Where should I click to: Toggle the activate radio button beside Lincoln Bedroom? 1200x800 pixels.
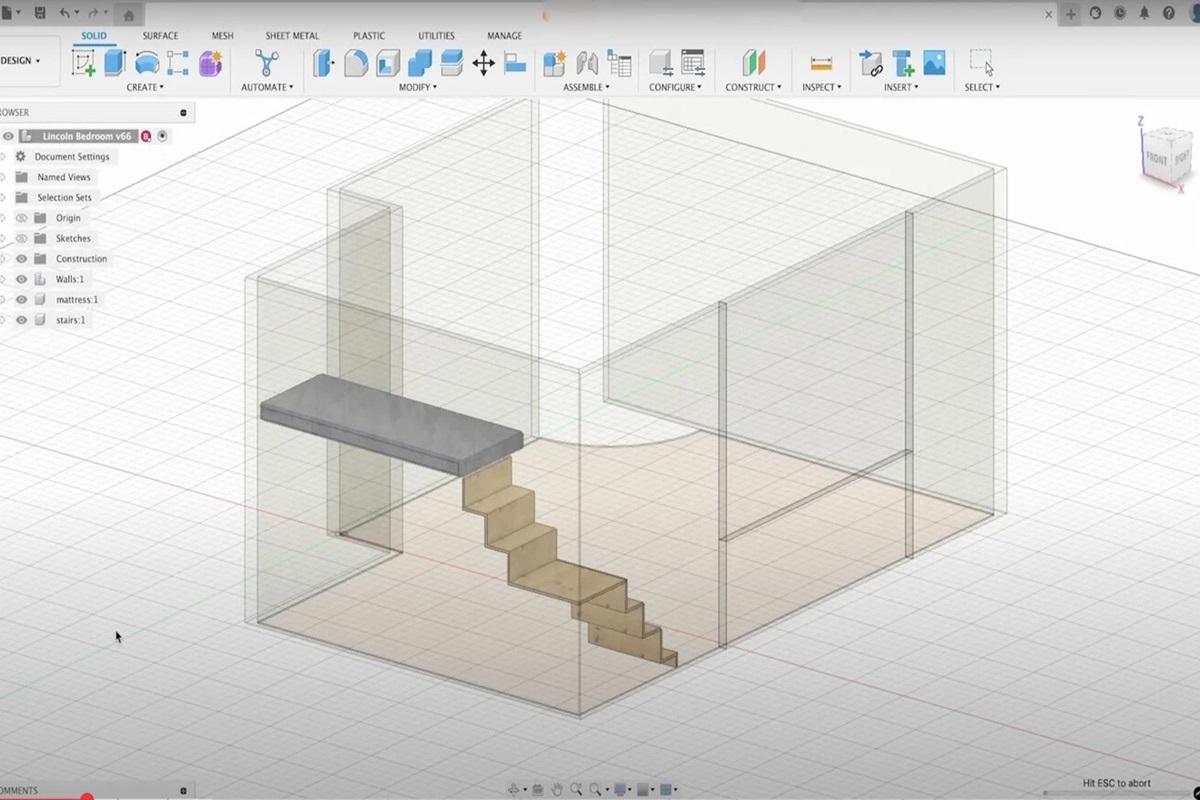tap(163, 136)
